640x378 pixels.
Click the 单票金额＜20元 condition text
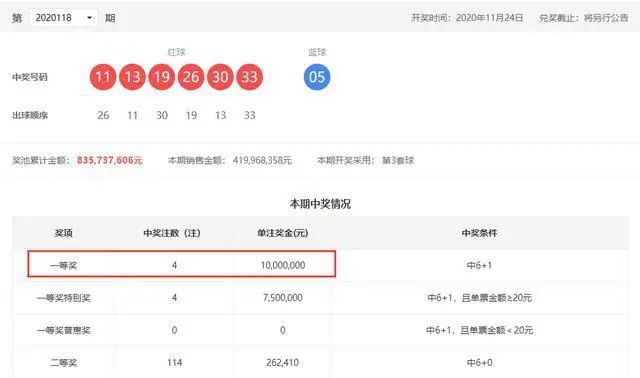tap(497, 330)
